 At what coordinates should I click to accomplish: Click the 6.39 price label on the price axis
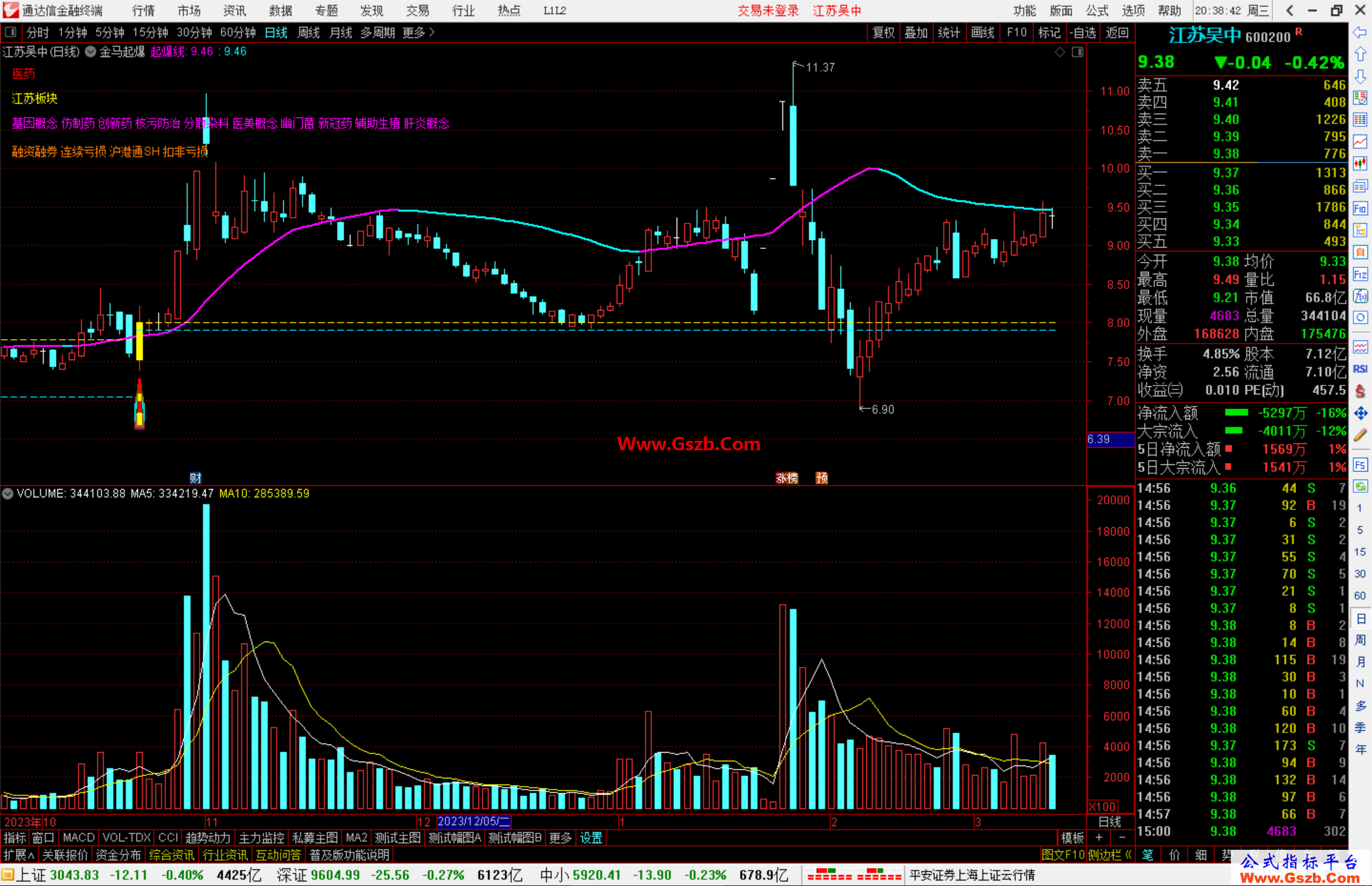1109,439
